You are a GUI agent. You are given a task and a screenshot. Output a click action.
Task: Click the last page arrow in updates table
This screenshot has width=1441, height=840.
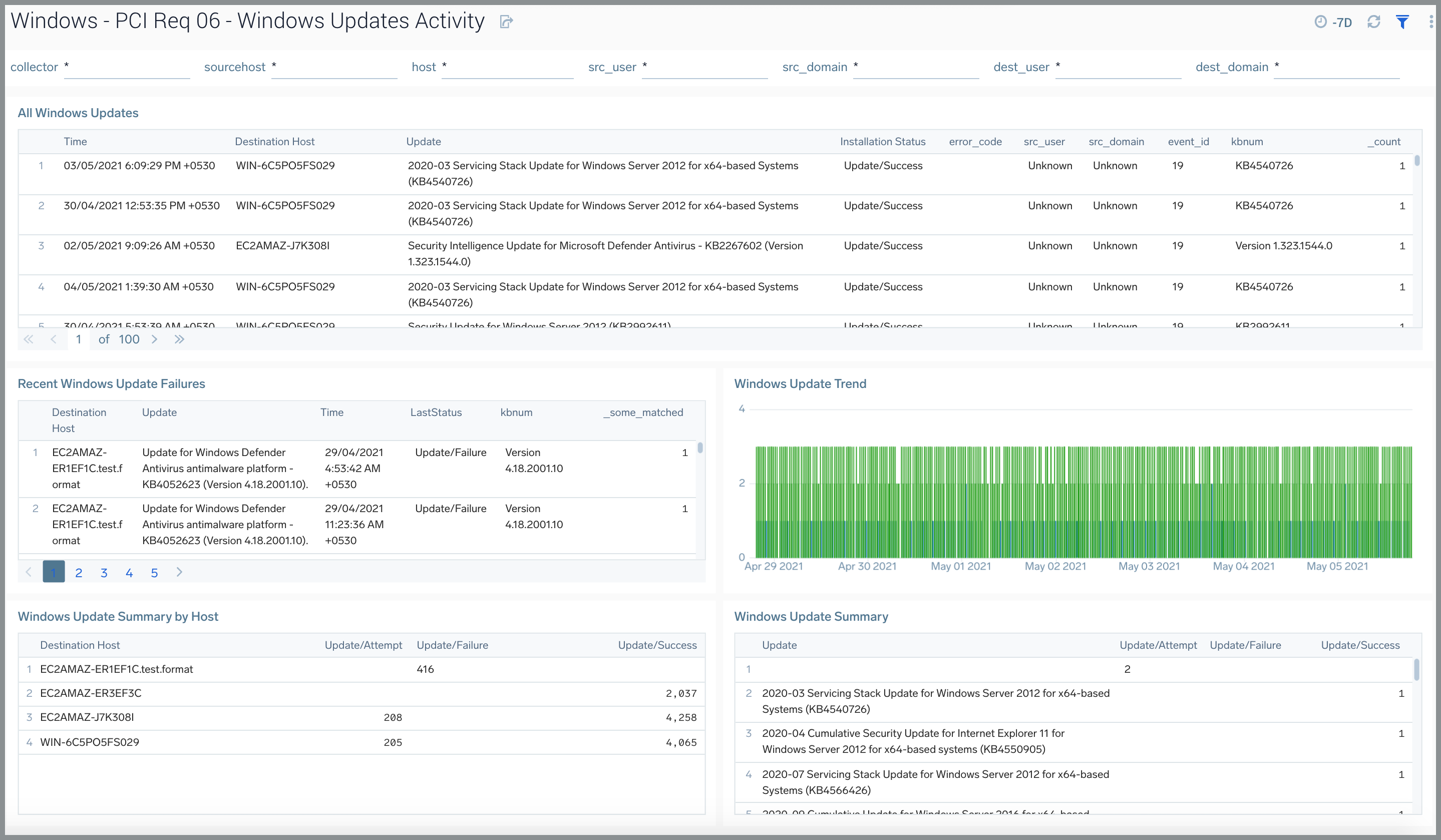tap(179, 339)
